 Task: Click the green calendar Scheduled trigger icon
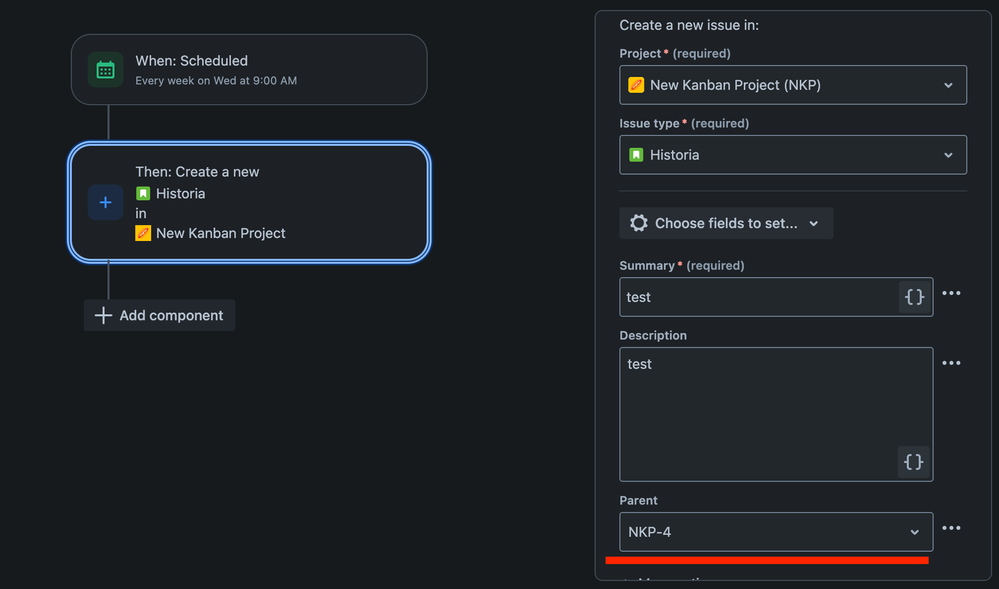click(105, 69)
